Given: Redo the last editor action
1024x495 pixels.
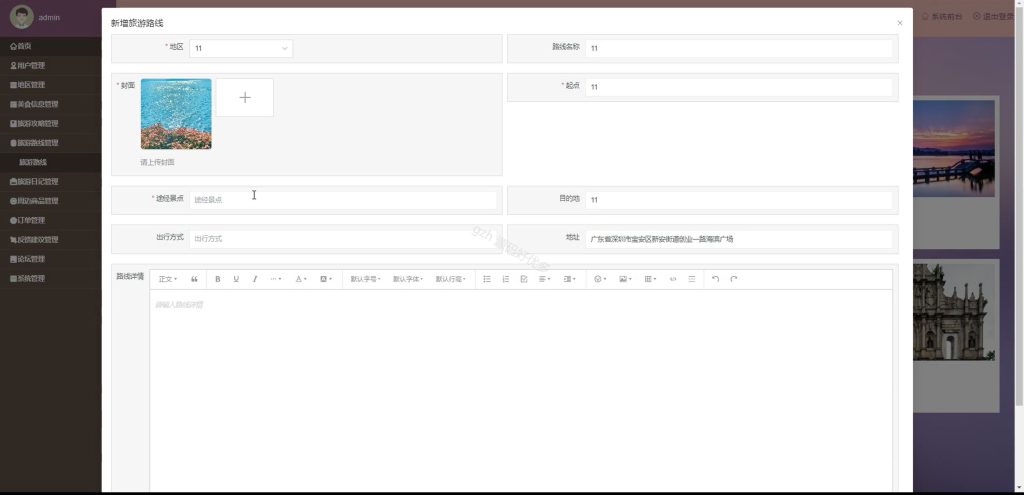Looking at the screenshot, I should pyautogui.click(x=733, y=279).
